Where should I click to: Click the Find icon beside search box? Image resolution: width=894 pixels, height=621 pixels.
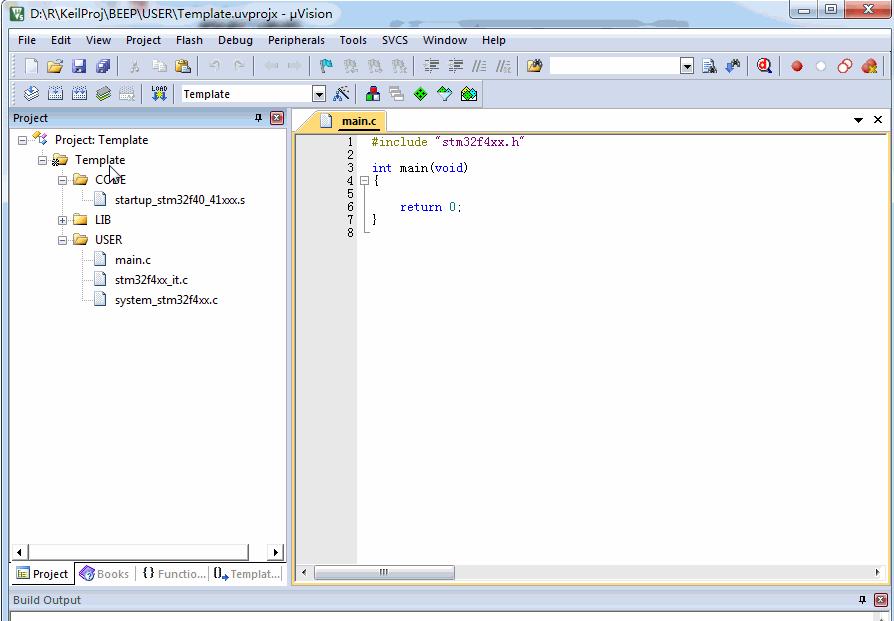click(709, 66)
